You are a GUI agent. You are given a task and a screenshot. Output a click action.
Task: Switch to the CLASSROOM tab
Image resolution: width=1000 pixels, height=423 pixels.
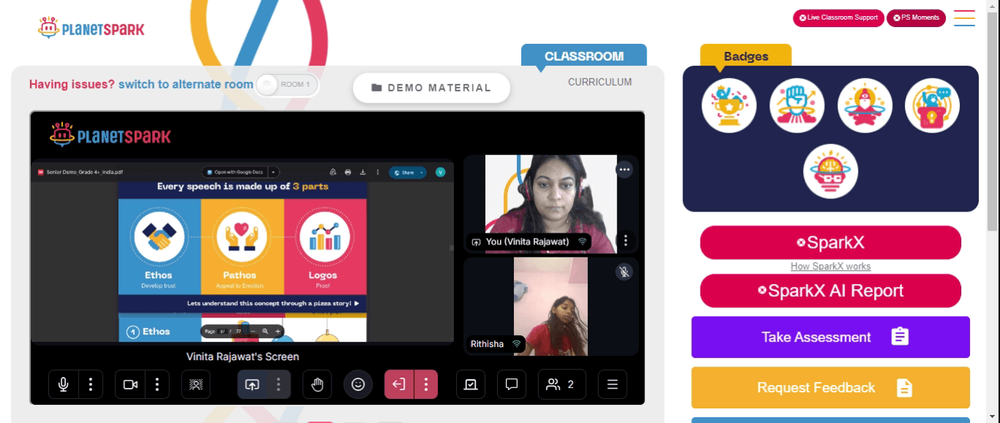tap(584, 56)
